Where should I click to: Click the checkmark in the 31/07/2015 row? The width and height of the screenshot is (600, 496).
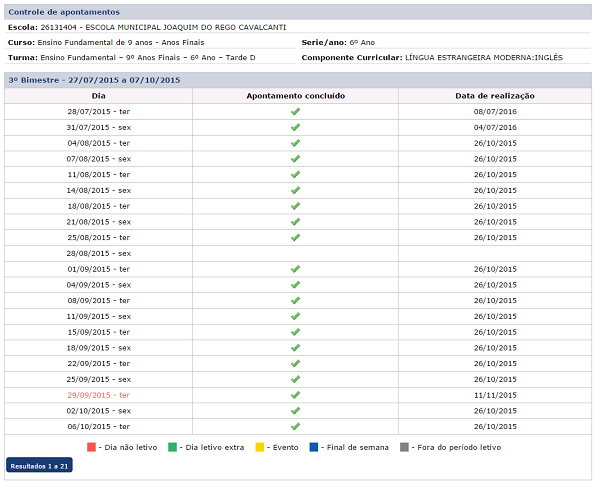point(295,127)
